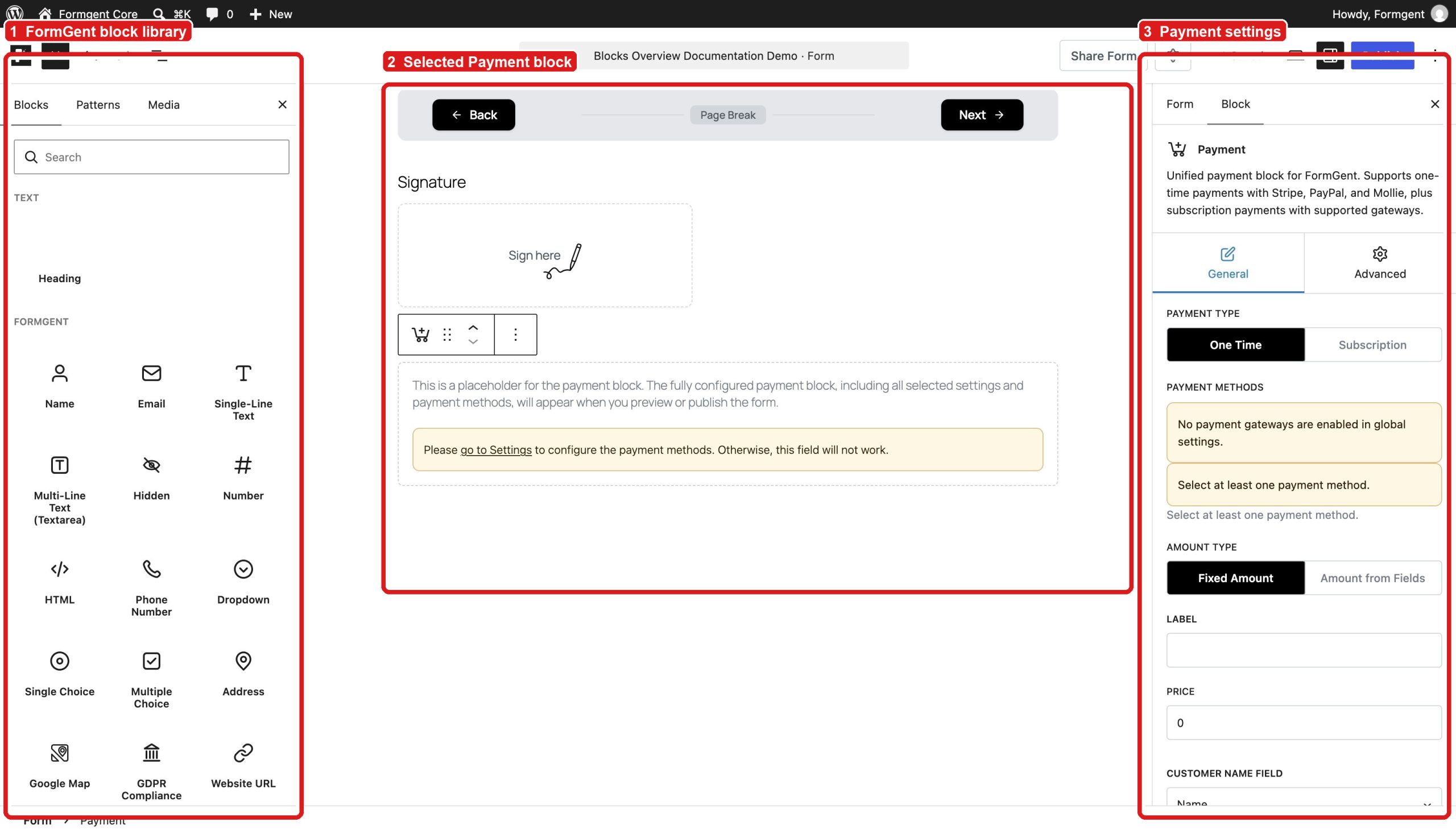Click the Share Form button
Viewport: 1456px width, 834px height.
click(1103, 56)
